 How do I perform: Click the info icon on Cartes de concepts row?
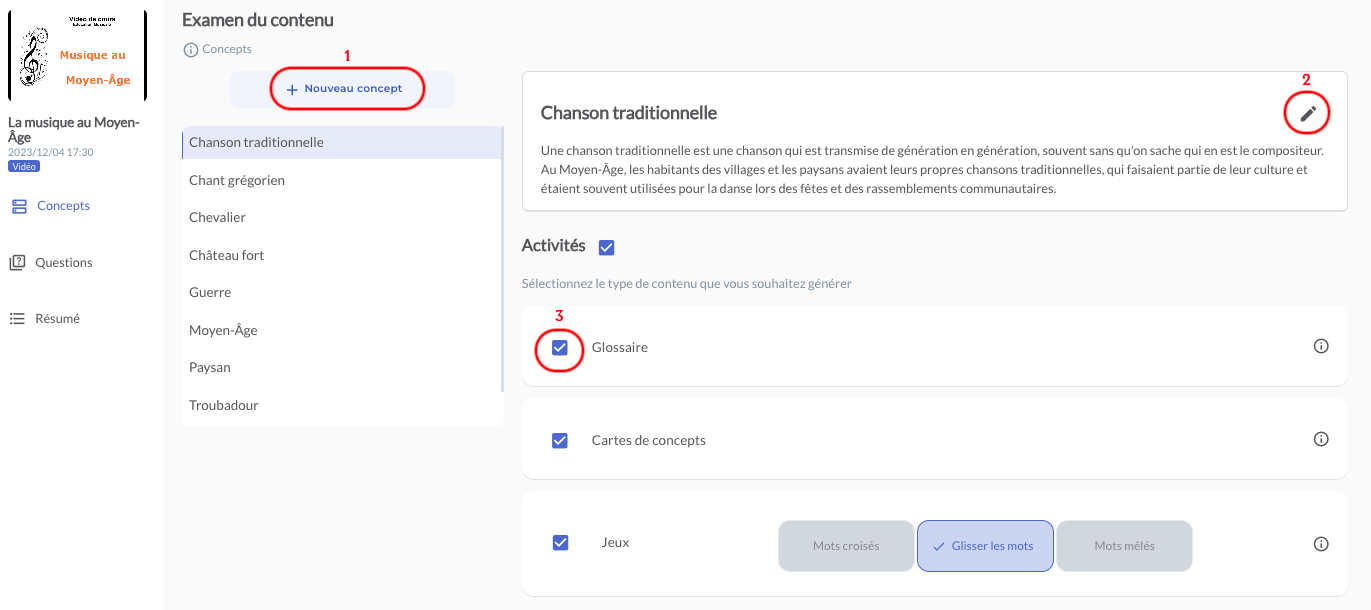click(x=1320, y=439)
